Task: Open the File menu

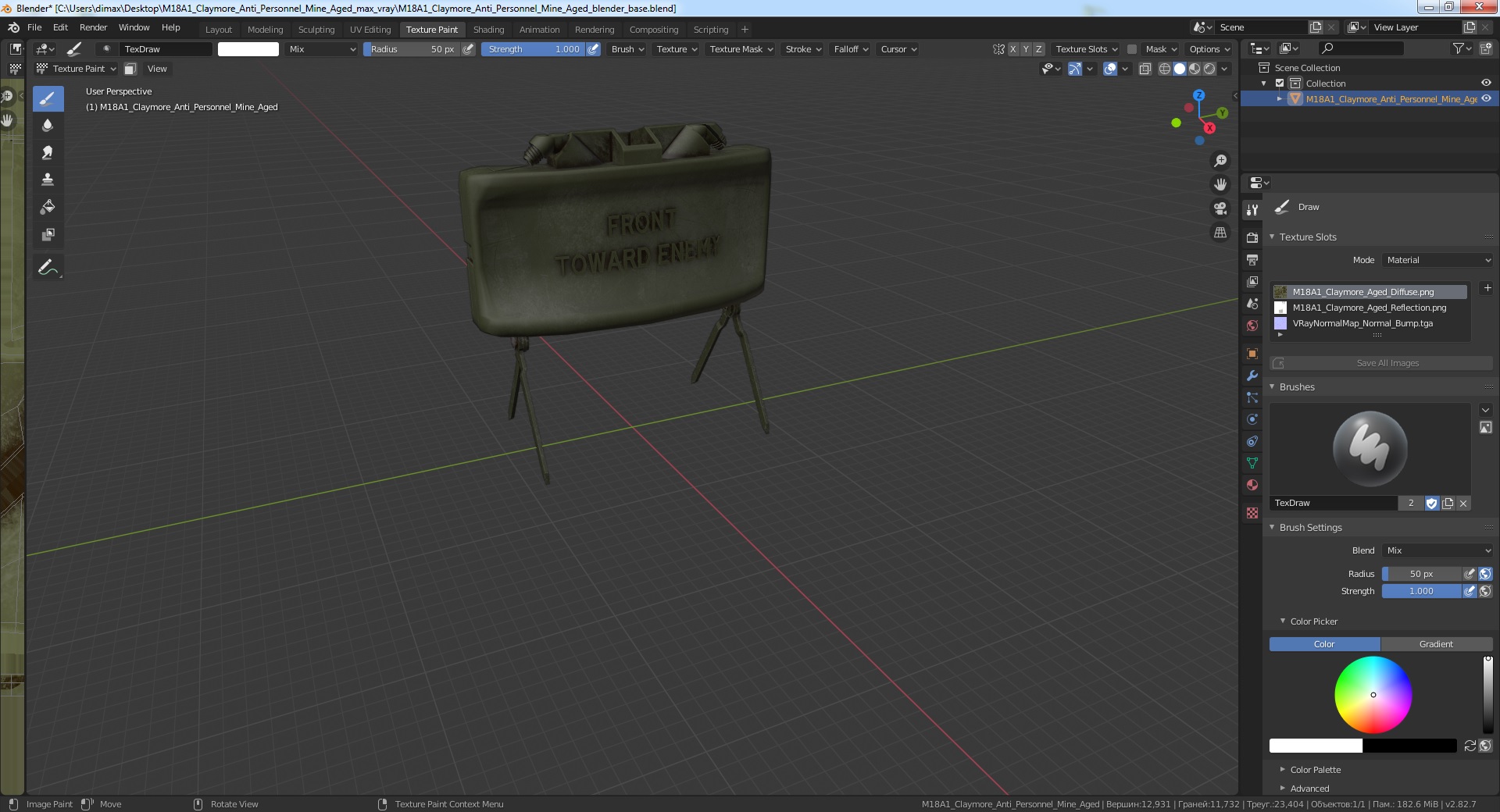Action: click(34, 27)
